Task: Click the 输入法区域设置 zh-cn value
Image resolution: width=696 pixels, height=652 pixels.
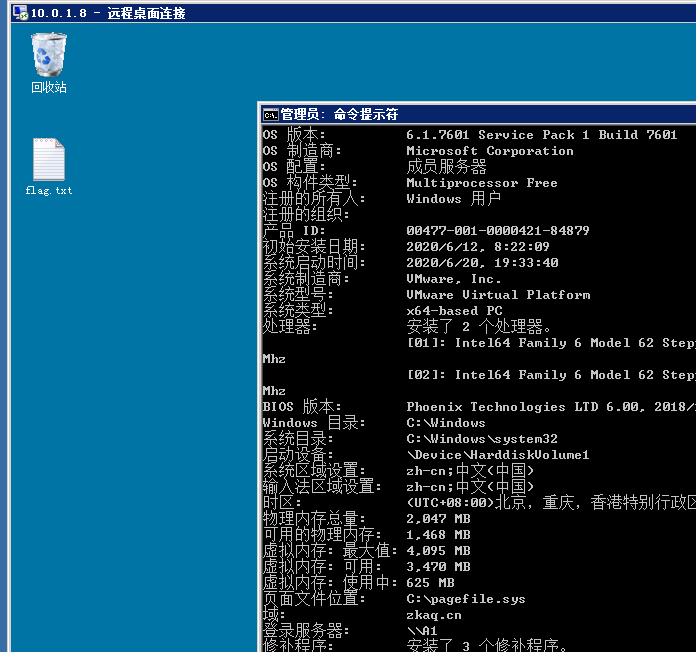Action: [470, 486]
